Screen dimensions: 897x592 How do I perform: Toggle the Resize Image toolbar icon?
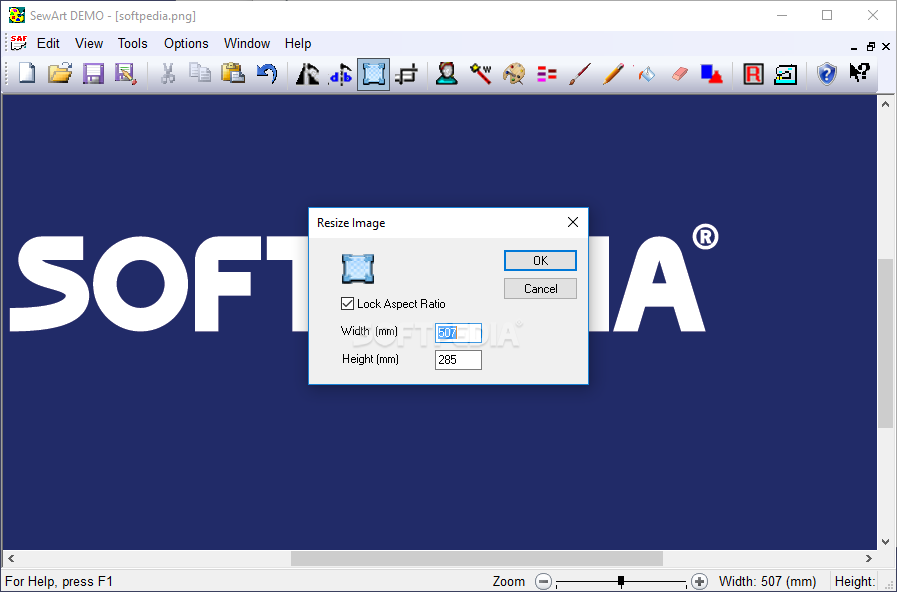coord(373,74)
